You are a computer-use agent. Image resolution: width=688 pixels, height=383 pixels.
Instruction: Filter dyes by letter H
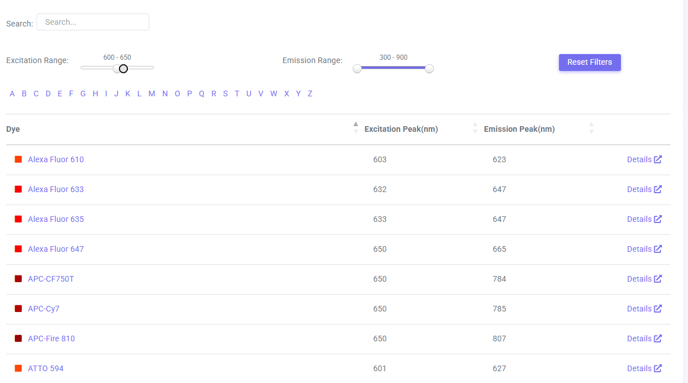(95, 93)
